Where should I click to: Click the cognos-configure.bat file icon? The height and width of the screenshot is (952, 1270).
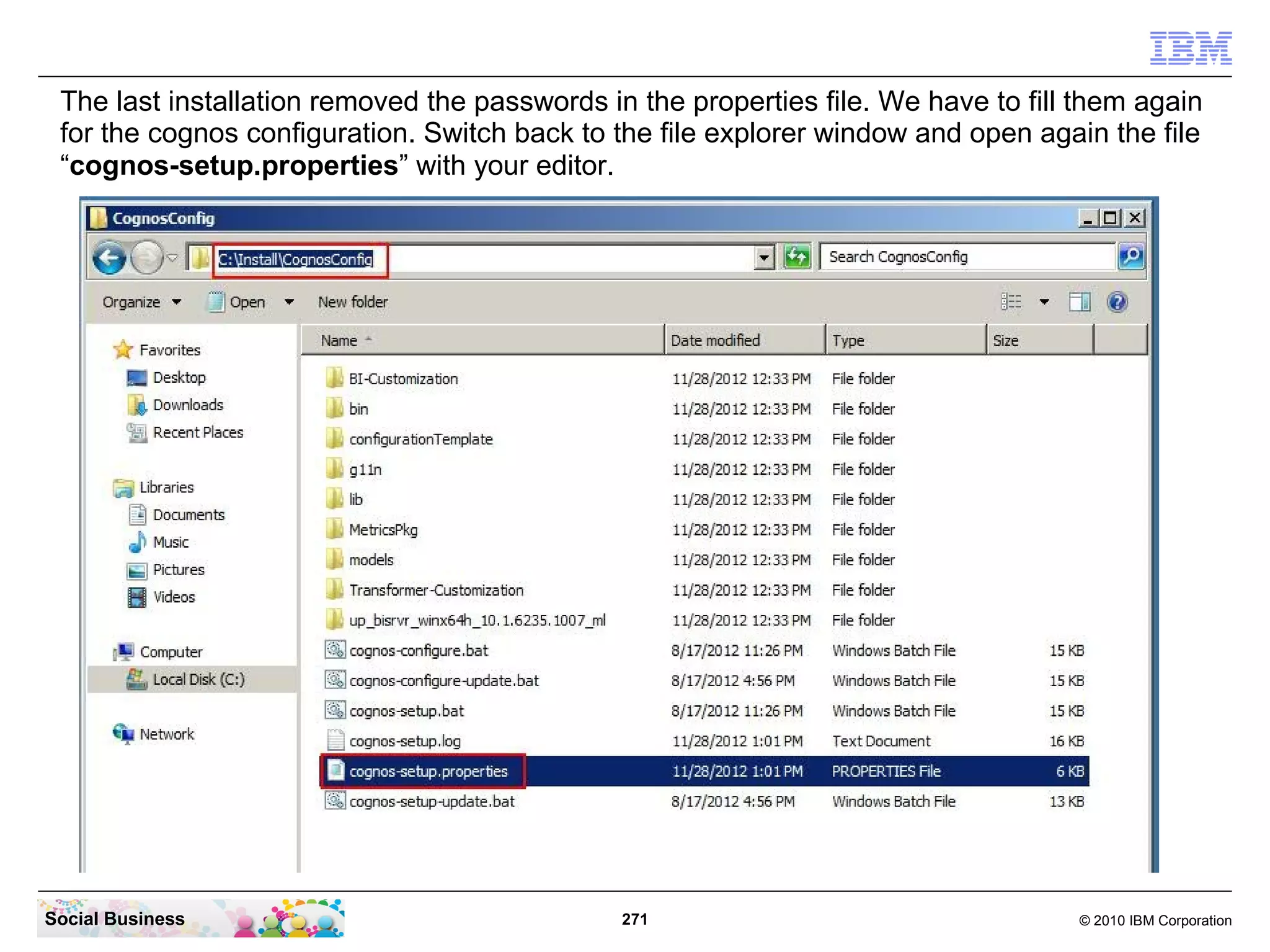pyautogui.click(x=335, y=650)
